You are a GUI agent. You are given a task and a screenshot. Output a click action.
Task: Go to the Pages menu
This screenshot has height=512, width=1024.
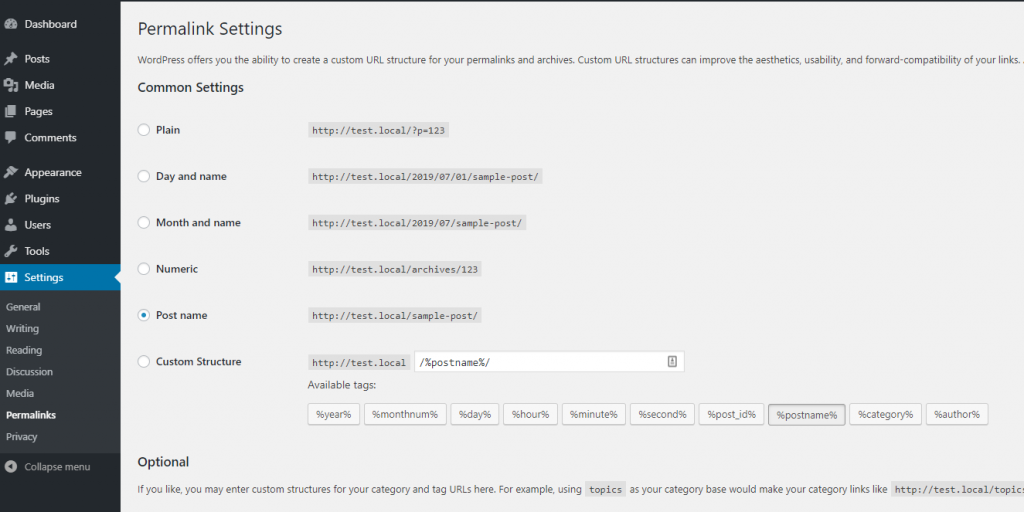coord(60,112)
